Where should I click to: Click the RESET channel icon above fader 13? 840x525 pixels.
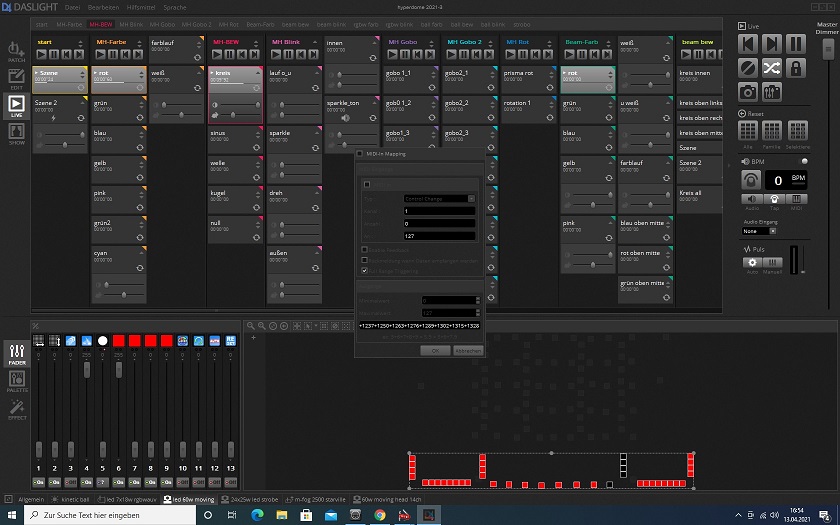point(231,341)
